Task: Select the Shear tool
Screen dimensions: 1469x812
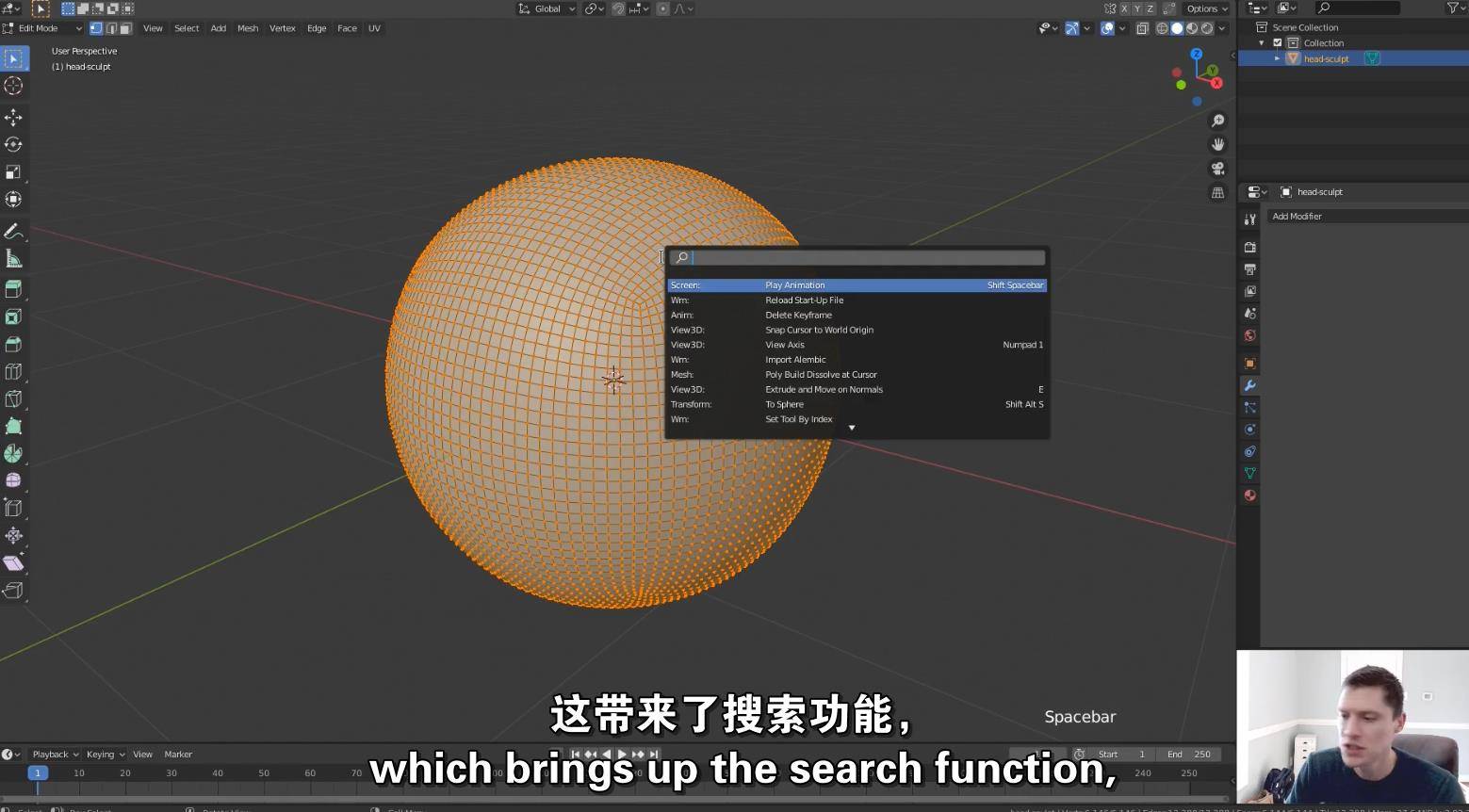Action: tap(13, 562)
